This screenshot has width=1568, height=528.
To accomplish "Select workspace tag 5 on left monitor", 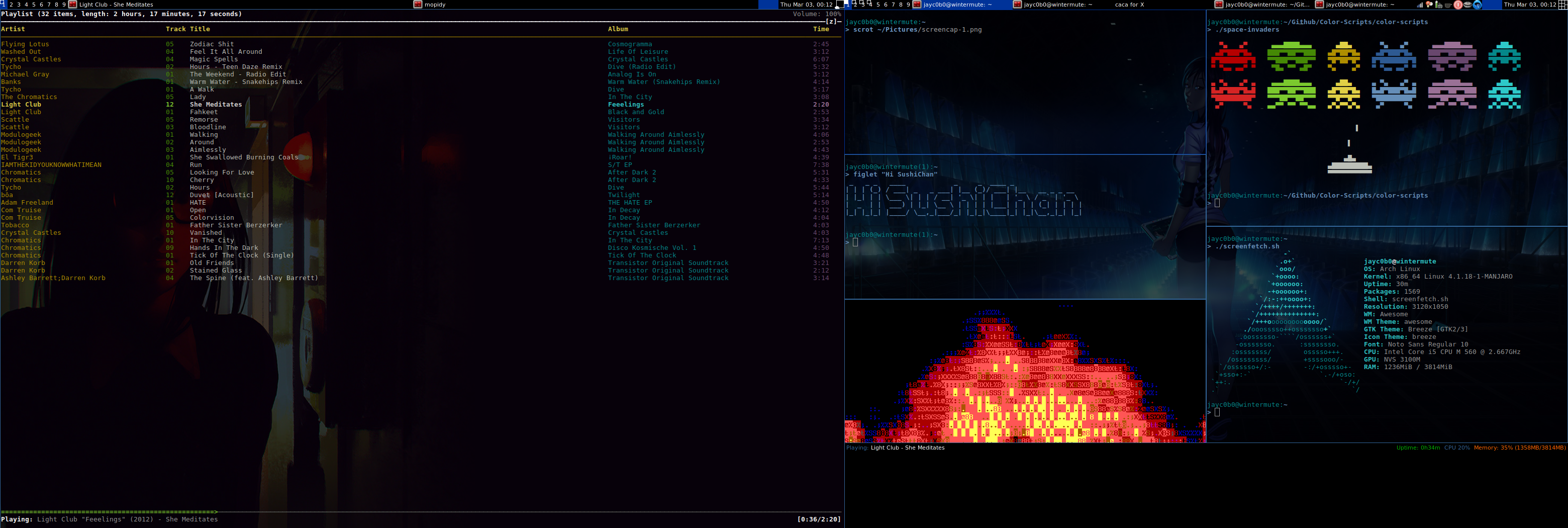I will click(x=34, y=5).
